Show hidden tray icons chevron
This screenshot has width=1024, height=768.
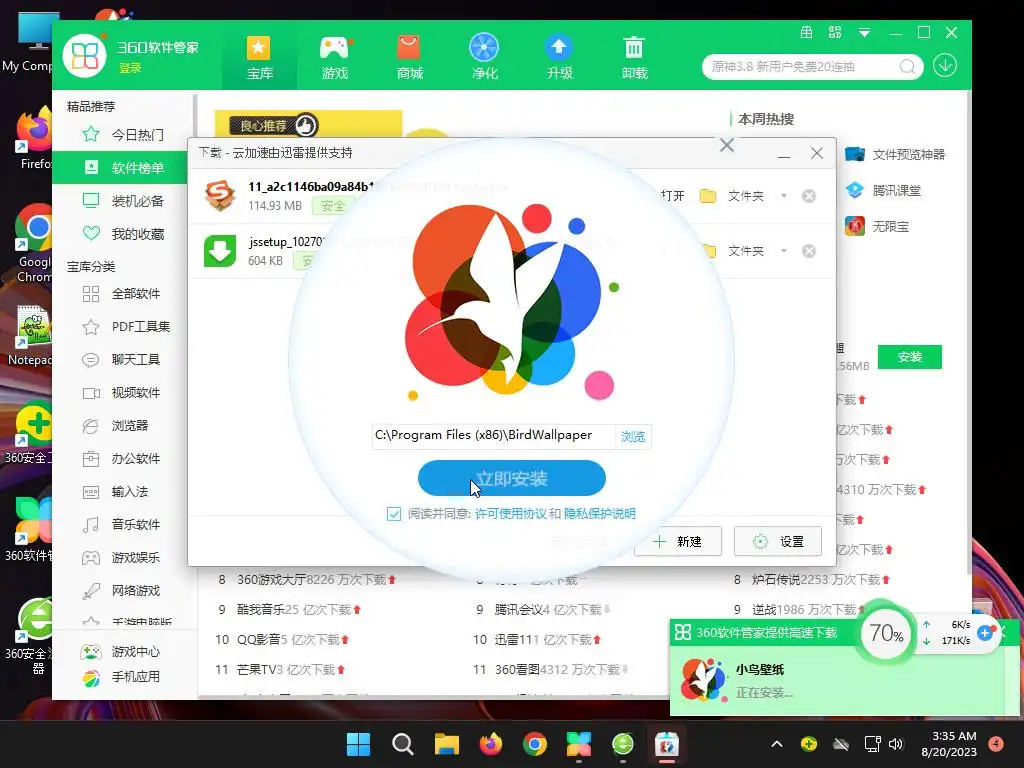776,744
